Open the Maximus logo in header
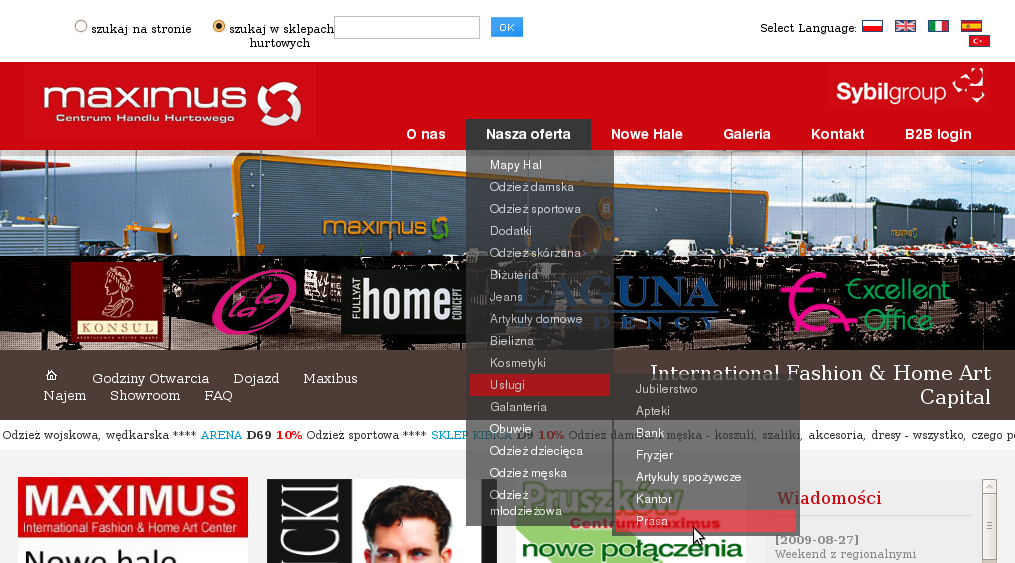Screen dimensions: 1015x563 (172, 104)
